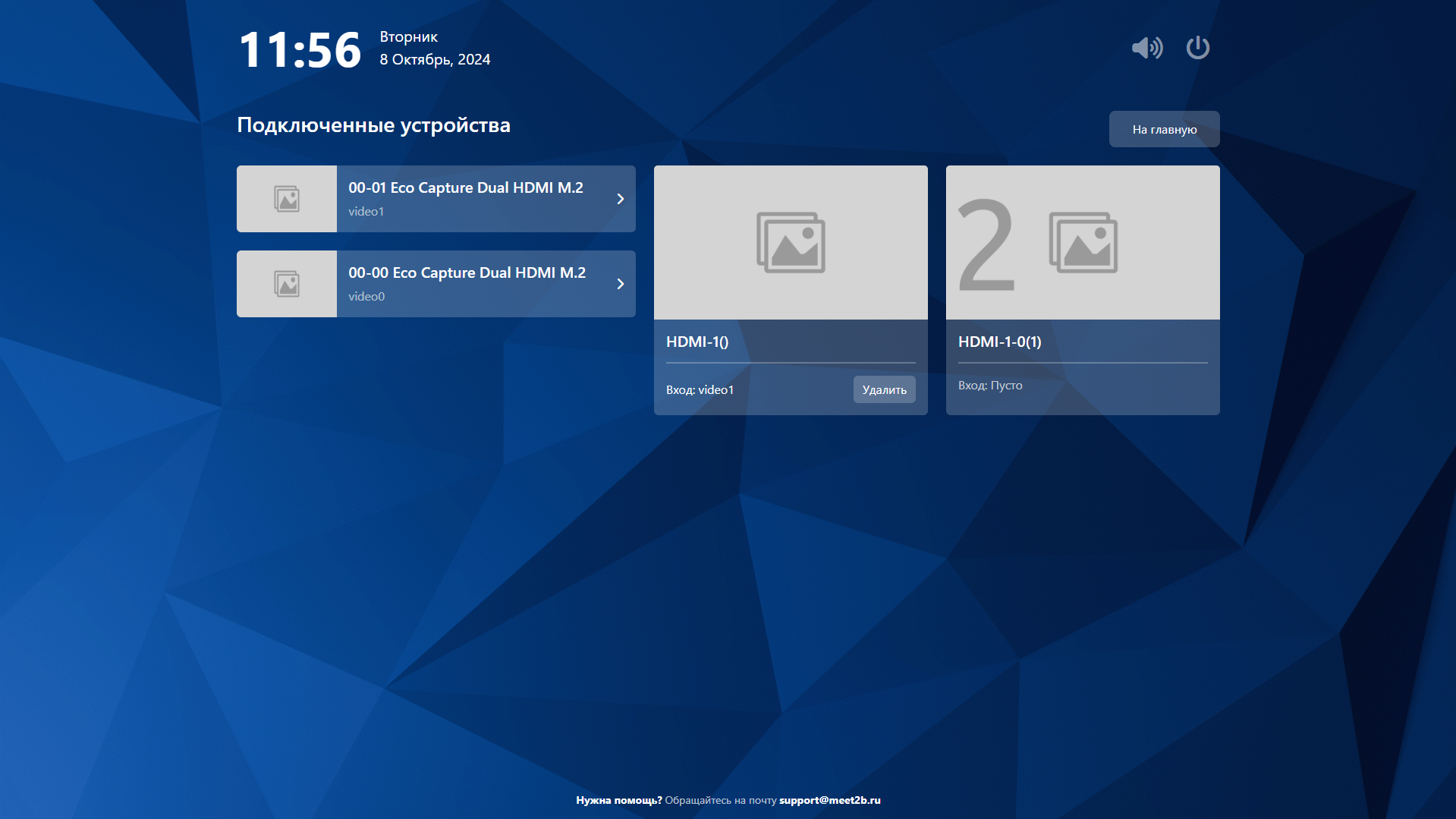Click the picture icon in HDMI-1() preview
This screenshot has width=1456, height=819.
point(791,242)
